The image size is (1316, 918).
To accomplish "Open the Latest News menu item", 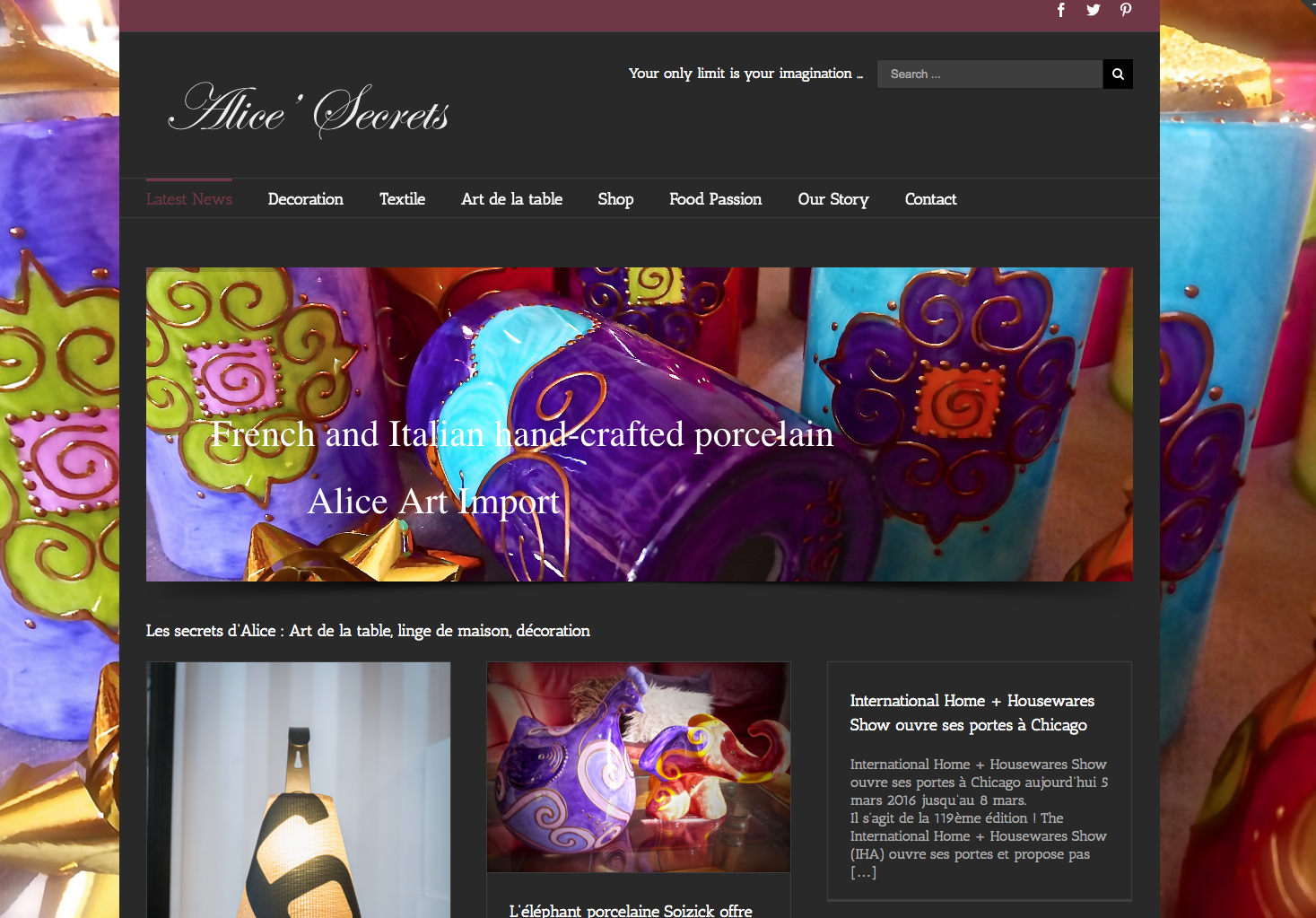I will 189,199.
